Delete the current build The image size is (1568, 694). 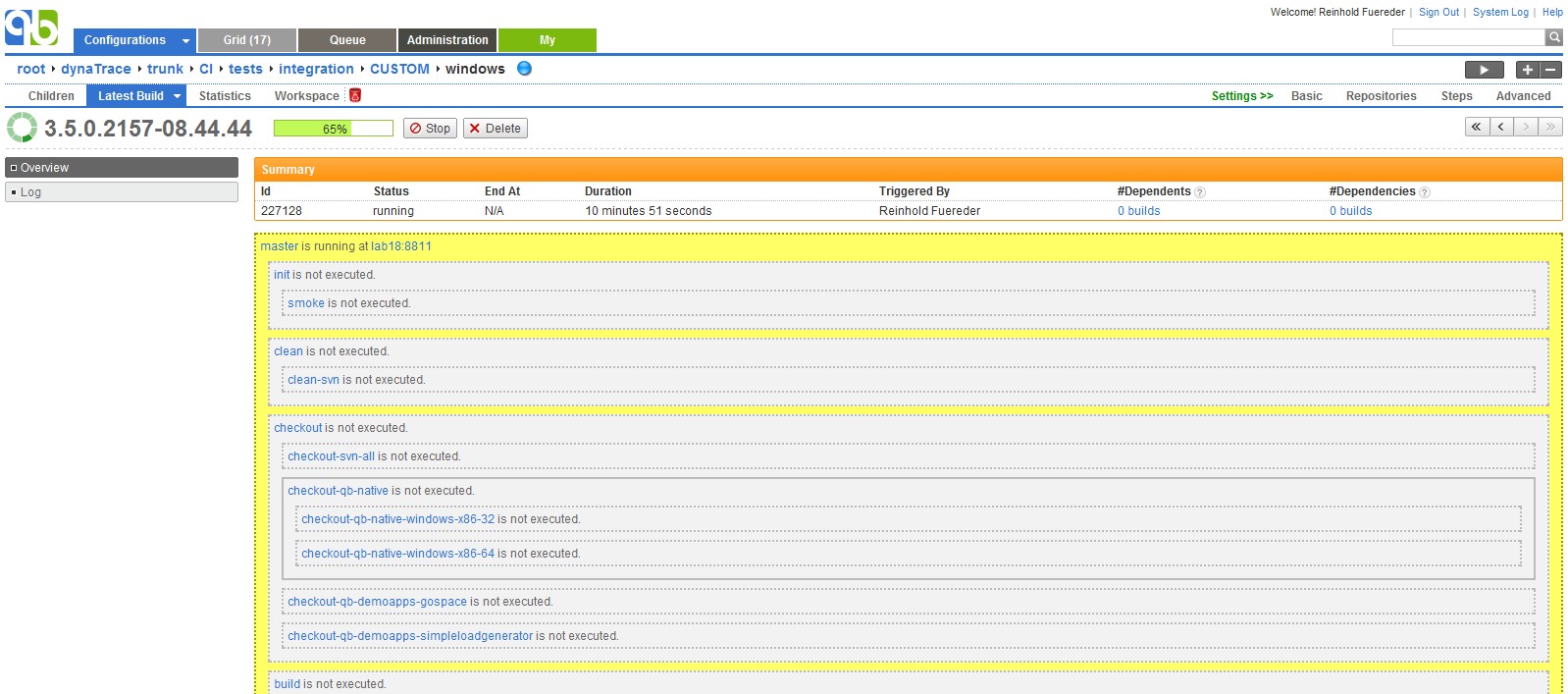point(495,129)
